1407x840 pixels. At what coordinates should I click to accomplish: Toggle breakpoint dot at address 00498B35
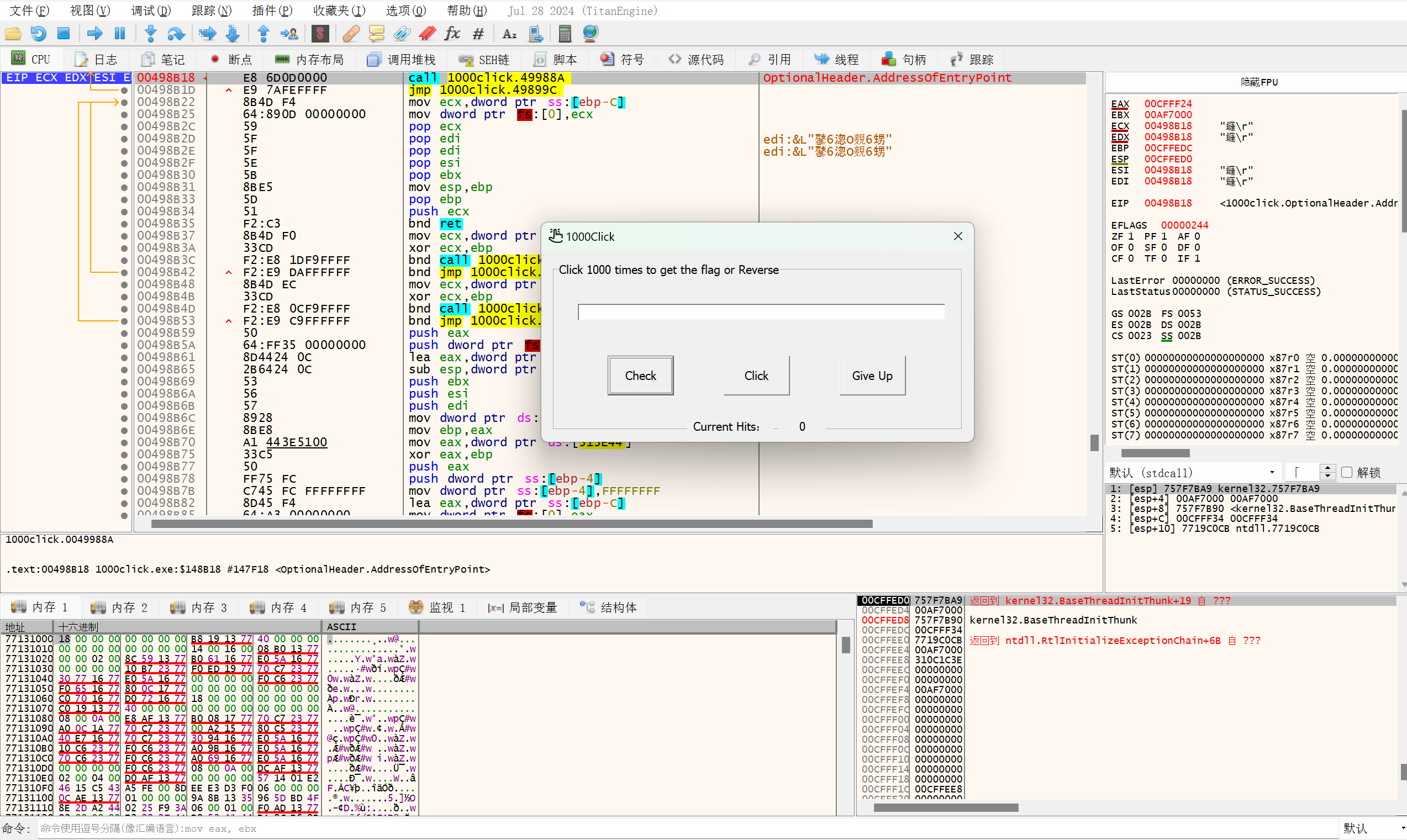124,224
